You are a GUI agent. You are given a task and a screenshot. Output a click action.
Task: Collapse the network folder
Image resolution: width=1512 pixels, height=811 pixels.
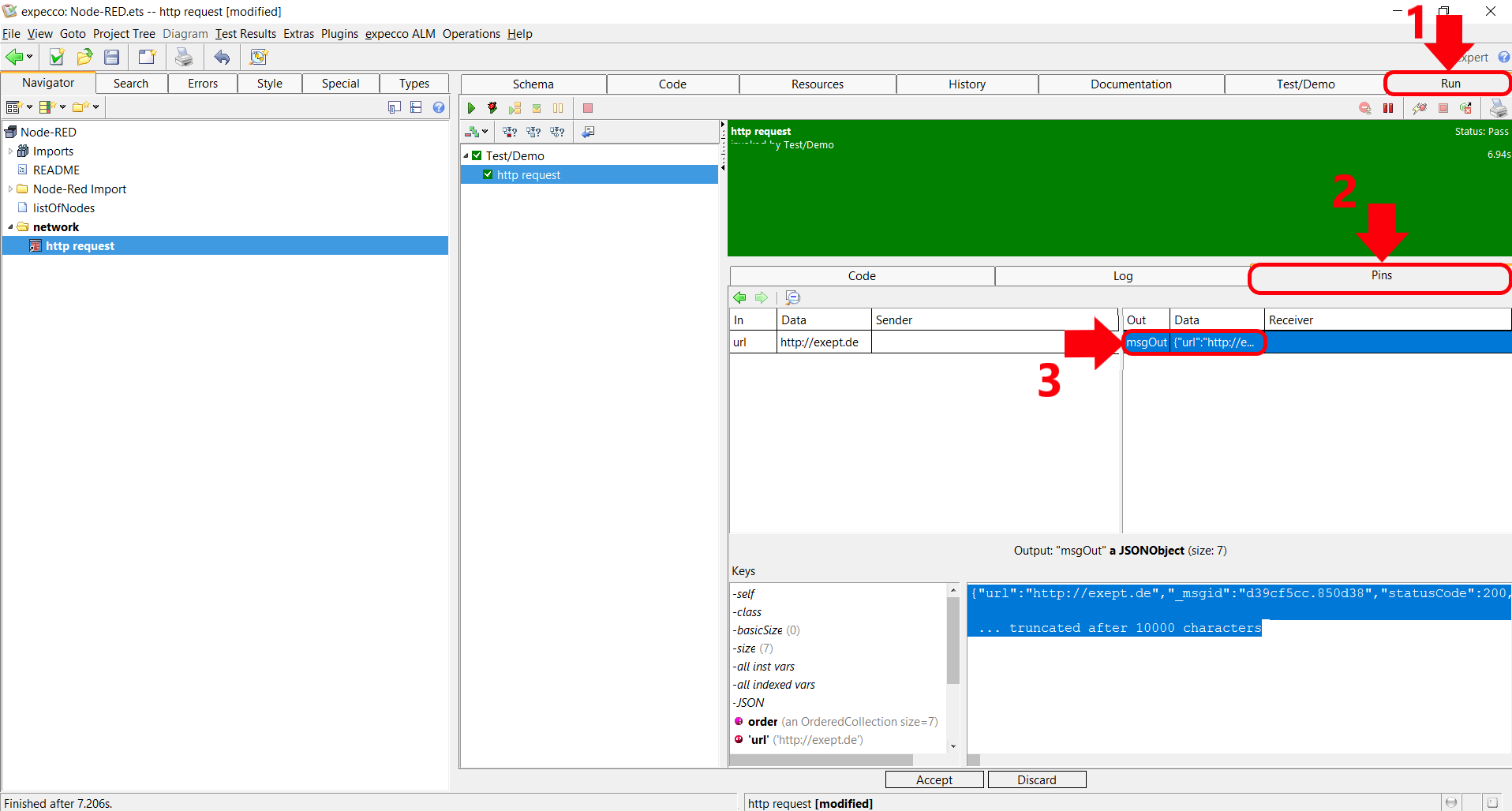10,227
